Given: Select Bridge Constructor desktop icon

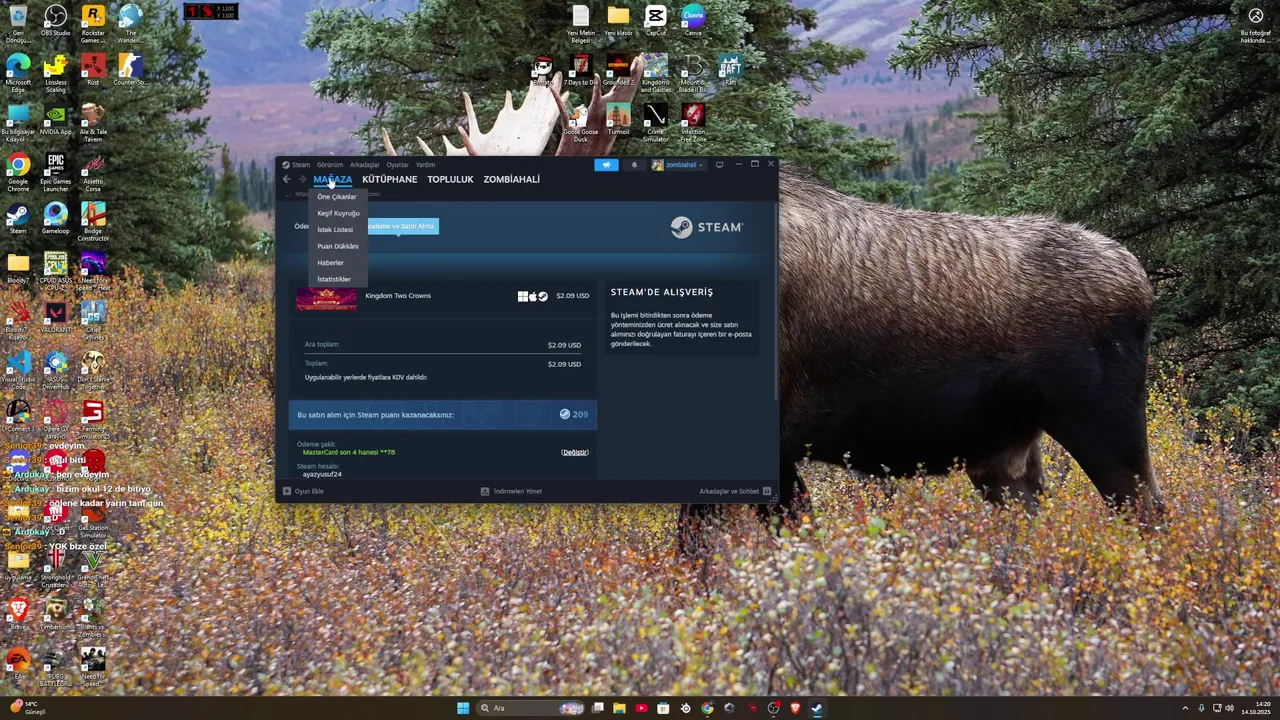Looking at the screenshot, I should pos(93,222).
